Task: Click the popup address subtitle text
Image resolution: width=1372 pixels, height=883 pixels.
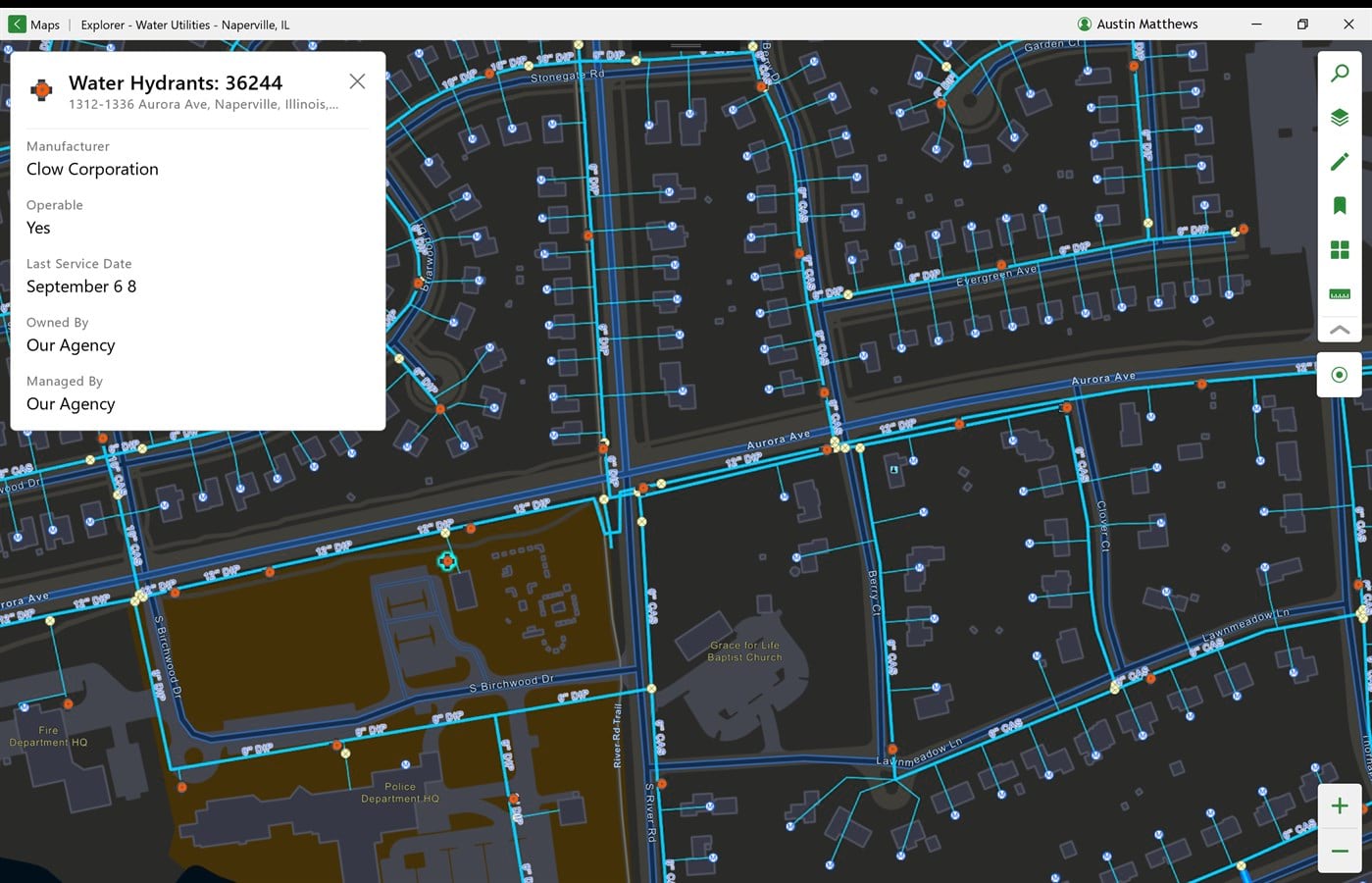Action: pyautogui.click(x=204, y=104)
